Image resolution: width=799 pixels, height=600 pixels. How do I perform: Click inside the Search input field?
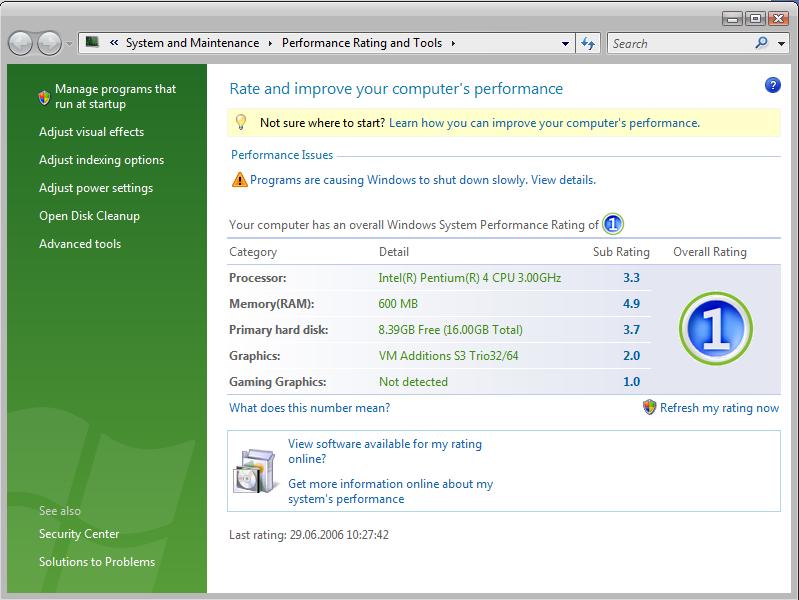coord(679,44)
